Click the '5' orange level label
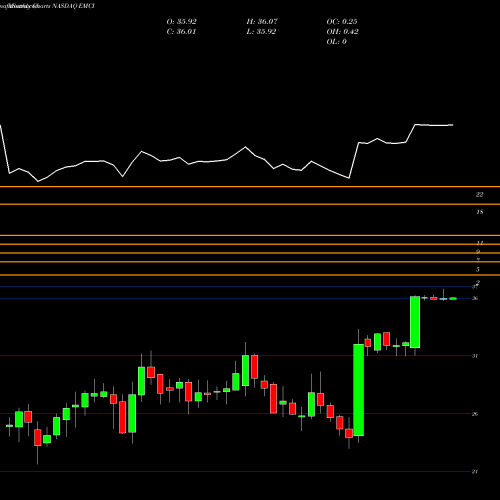The width and height of the screenshot is (500, 500). tap(478, 269)
